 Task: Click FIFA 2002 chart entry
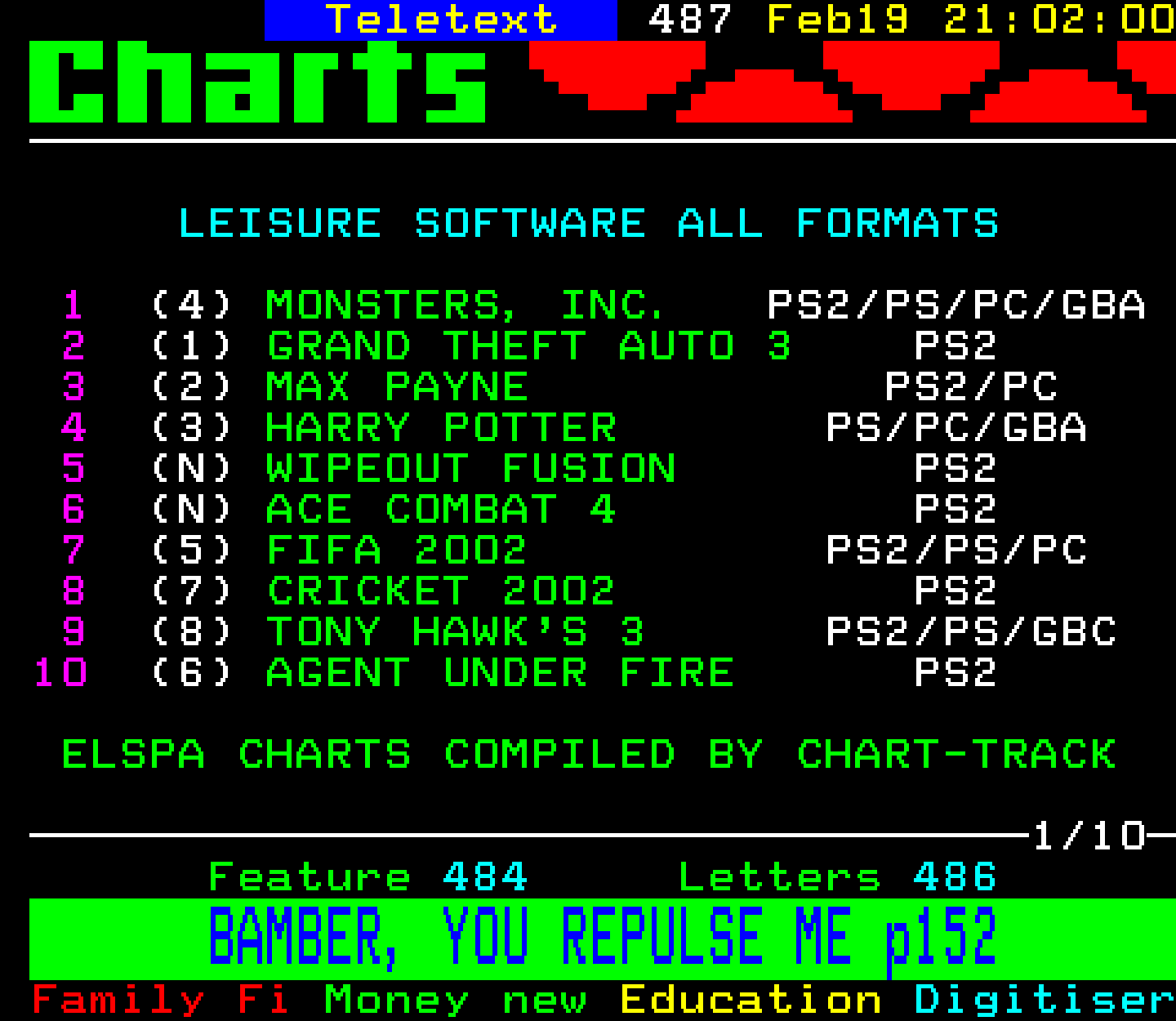tap(397, 551)
